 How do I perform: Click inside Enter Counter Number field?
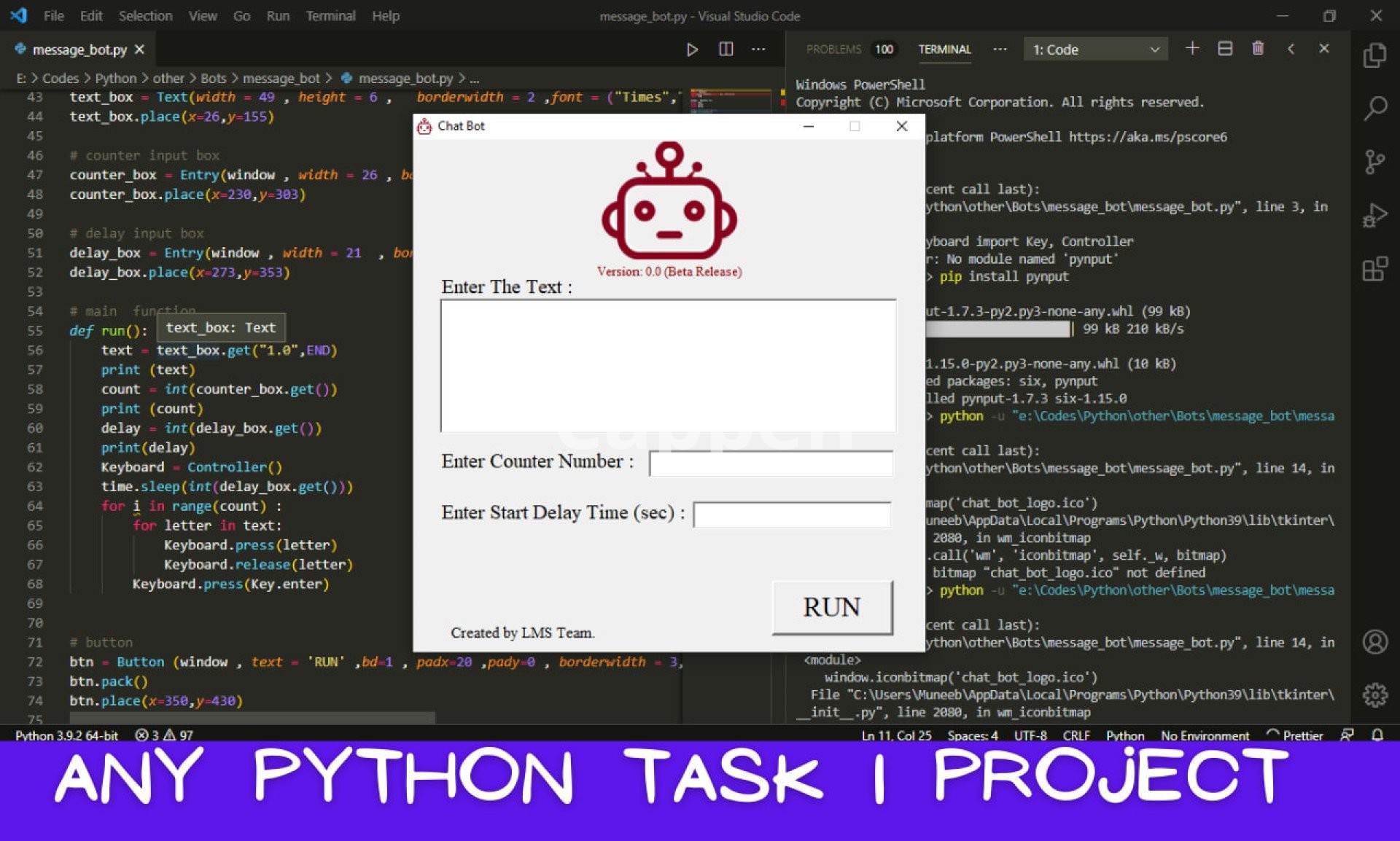click(x=770, y=463)
